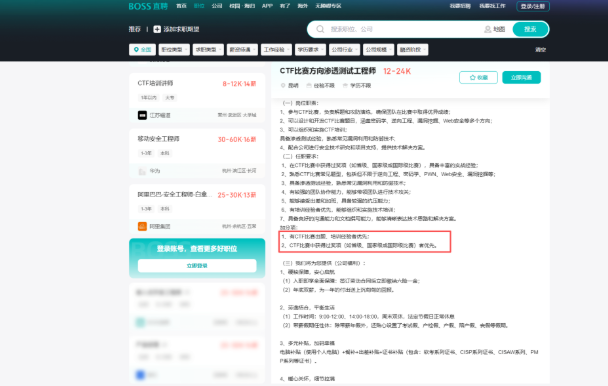The image size is (608, 386).
Task: Switch to the 推荐 recommended tab
Action: pyautogui.click(x=135, y=29)
